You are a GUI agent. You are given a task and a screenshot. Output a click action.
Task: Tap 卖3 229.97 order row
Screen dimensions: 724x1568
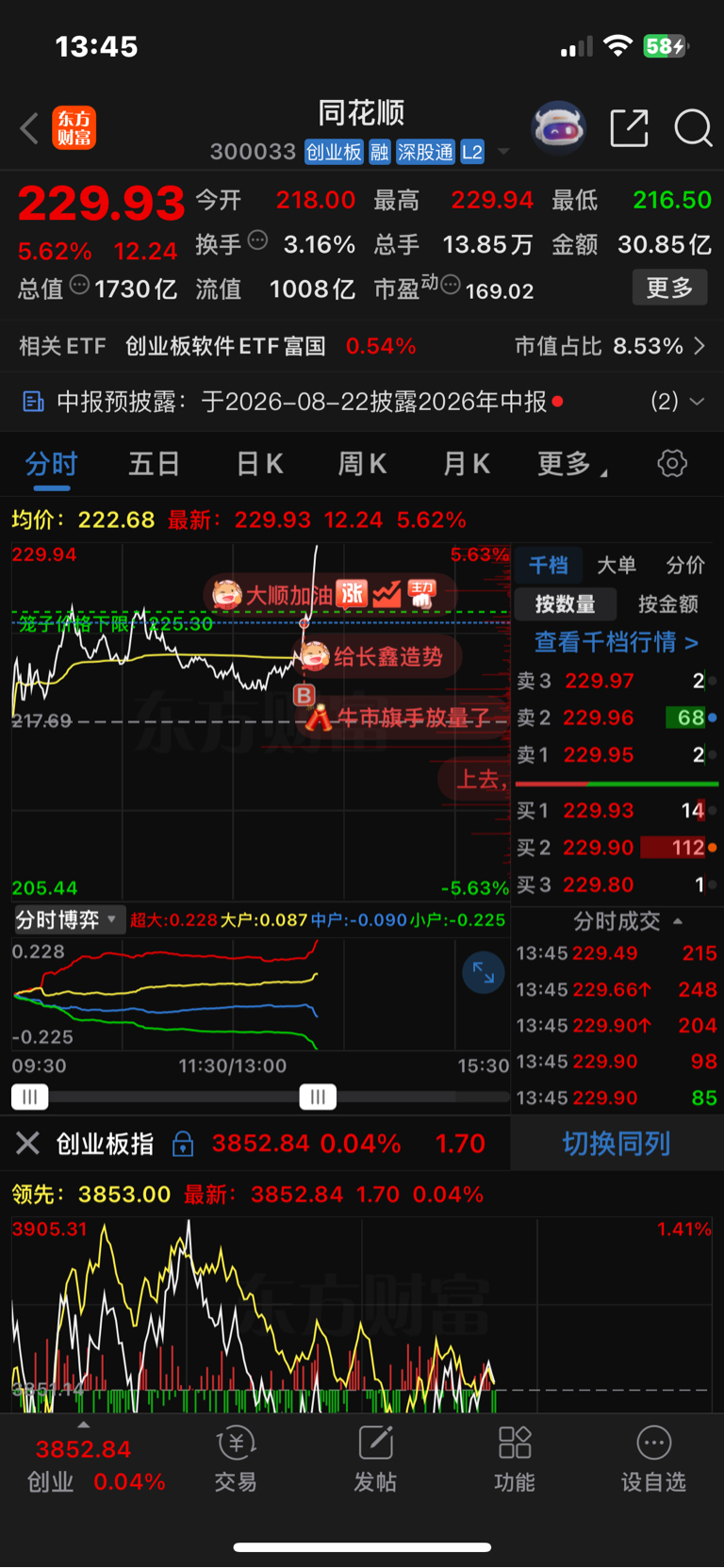coord(617,681)
